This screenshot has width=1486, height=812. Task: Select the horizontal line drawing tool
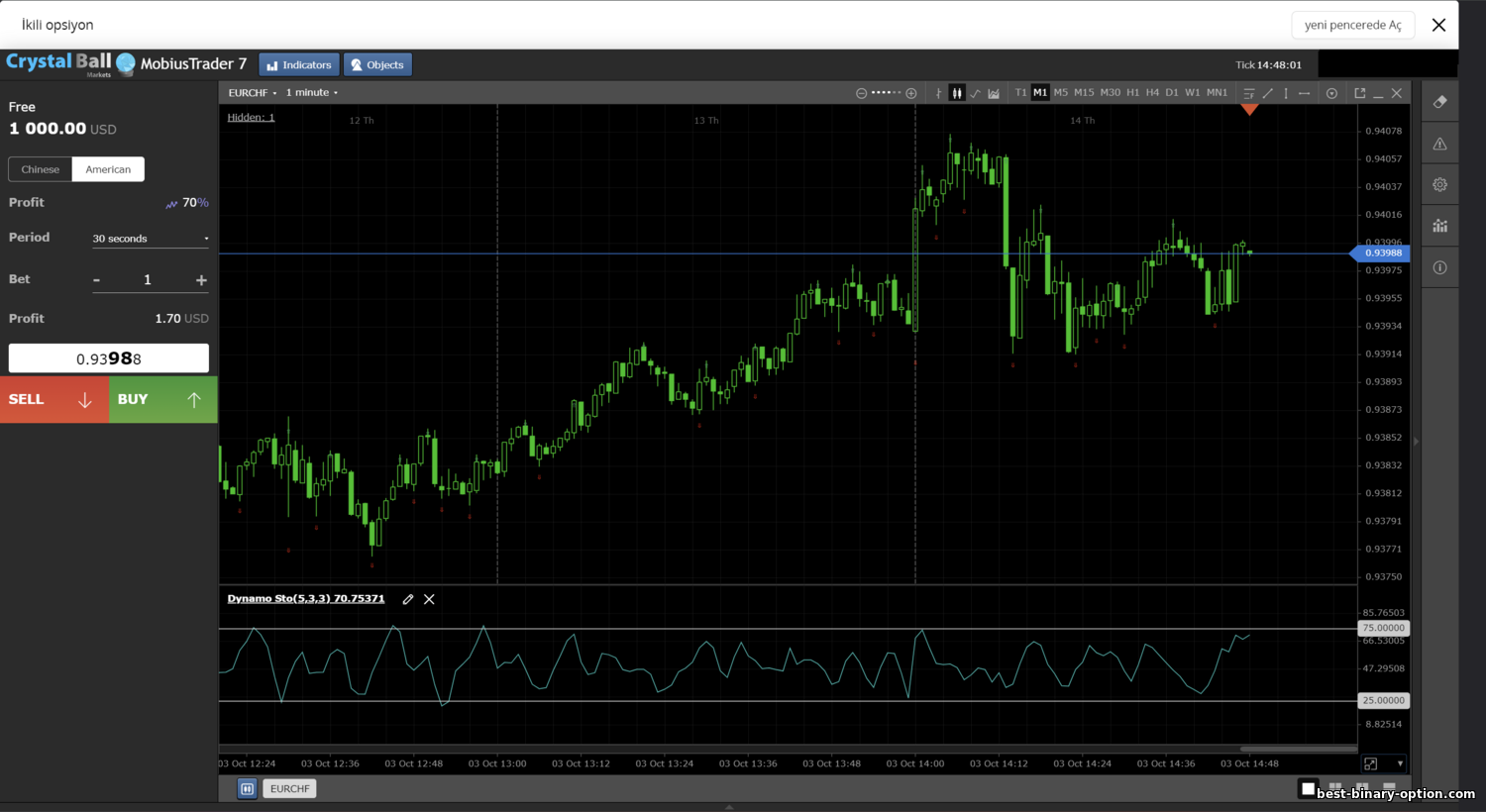coord(1305,93)
